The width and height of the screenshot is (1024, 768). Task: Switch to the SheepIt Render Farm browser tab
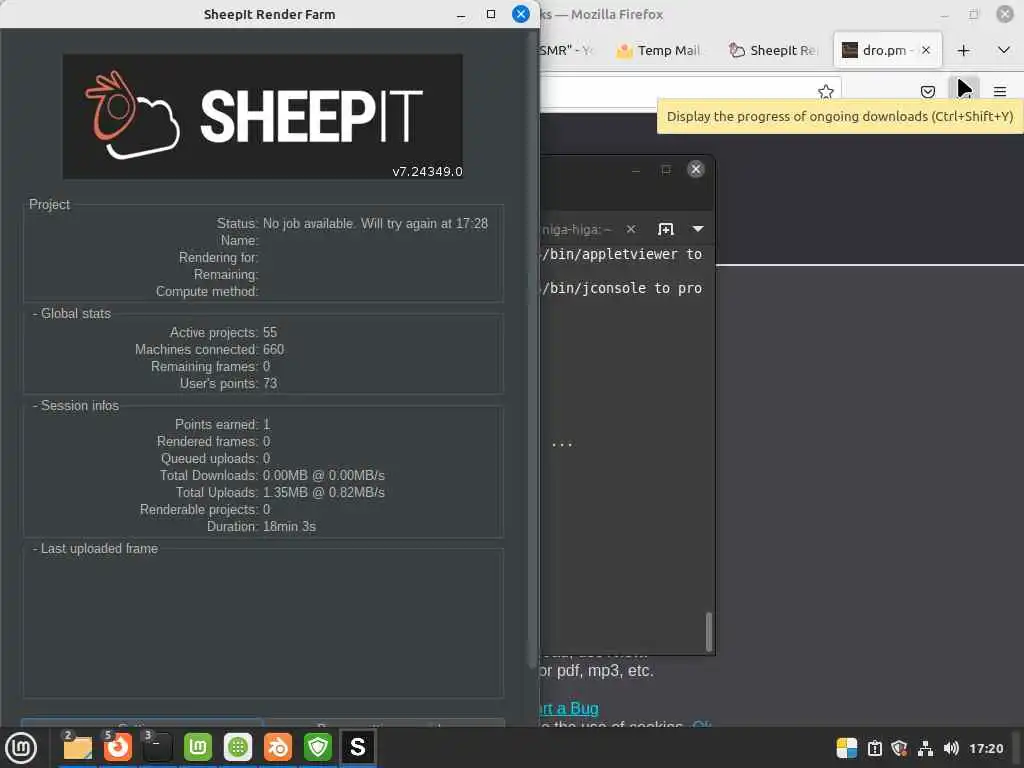pyautogui.click(x=774, y=50)
